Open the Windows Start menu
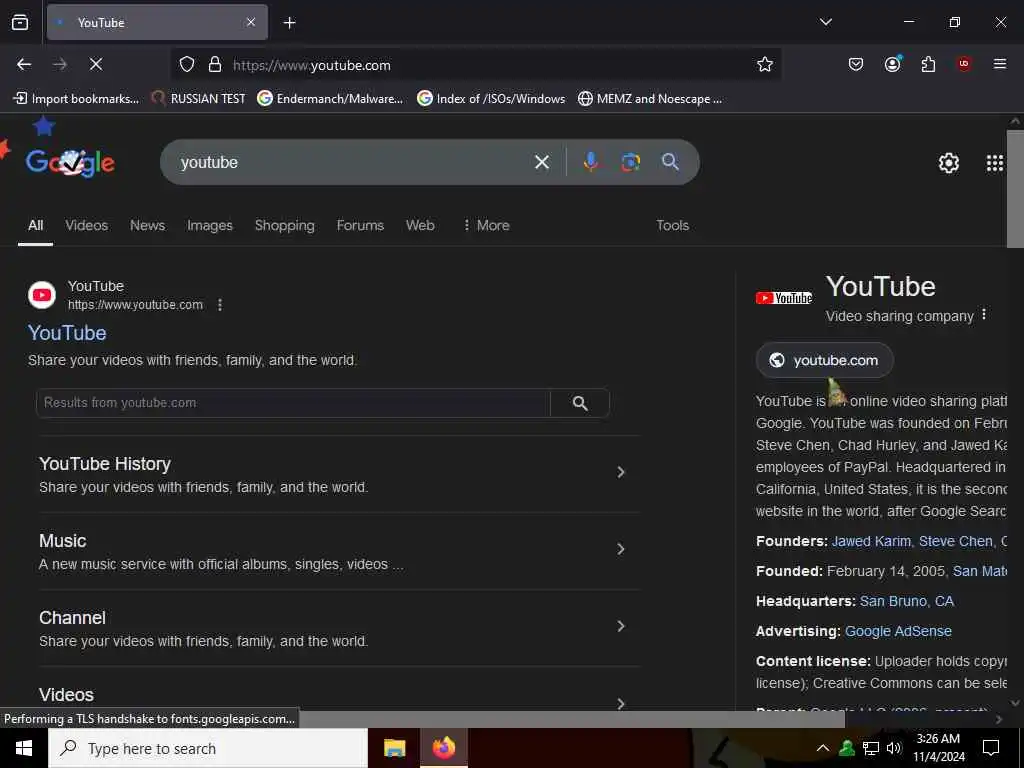The image size is (1024, 768). [x=24, y=748]
